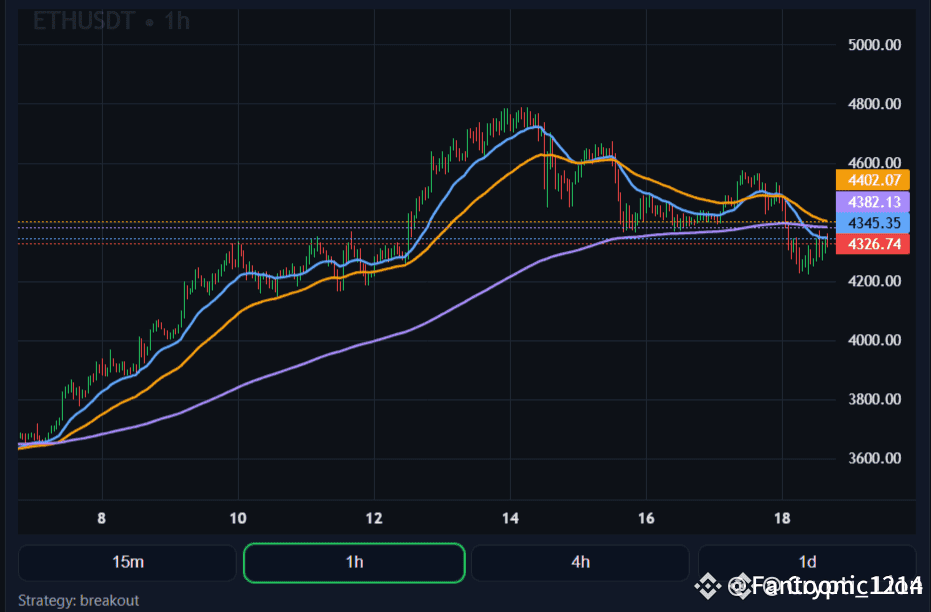This screenshot has width=931, height=612.
Task: Click date 8 on the time axis
Action: pos(102,518)
